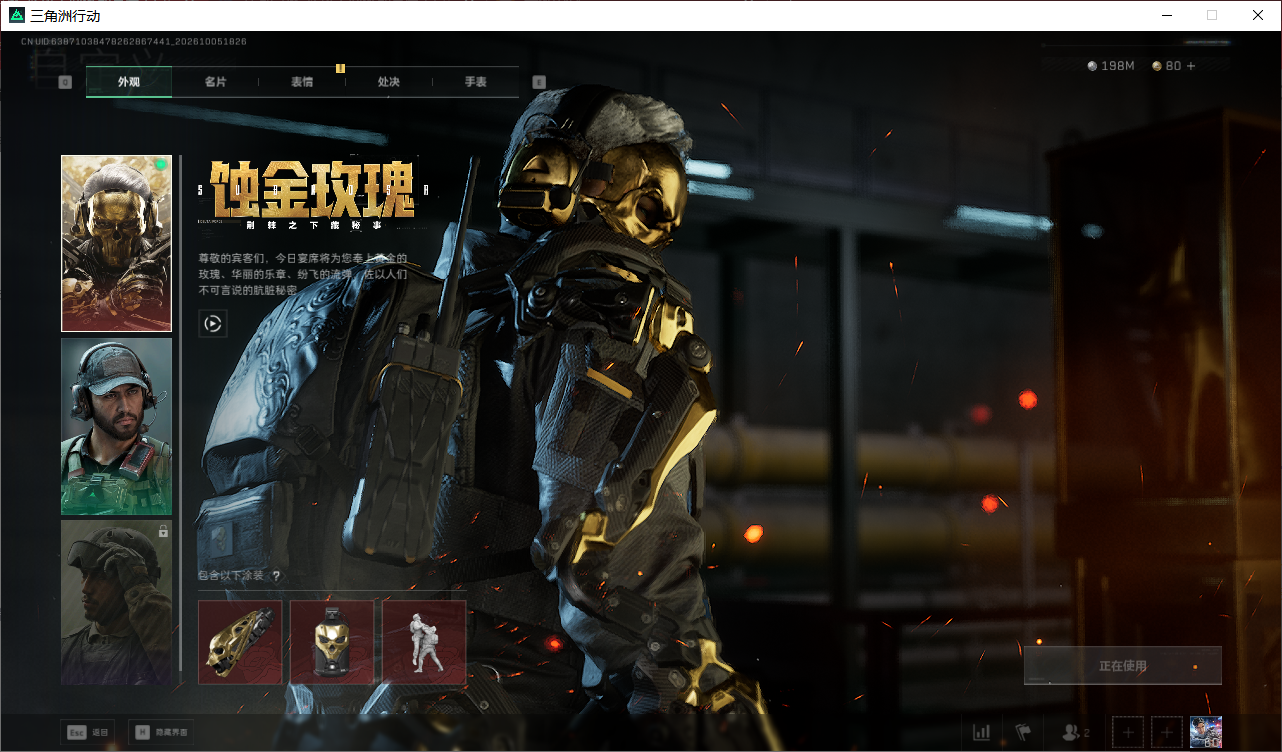The width and height of the screenshot is (1282, 752).
Task: Click the flags icon in bottom bar
Action: [x=1023, y=733]
